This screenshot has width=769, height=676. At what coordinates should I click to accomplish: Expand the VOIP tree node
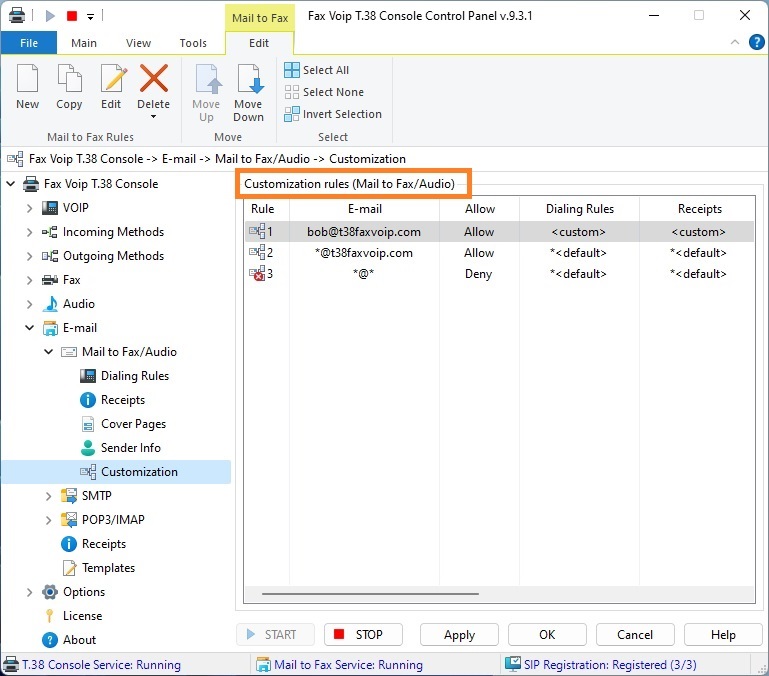pos(29,208)
